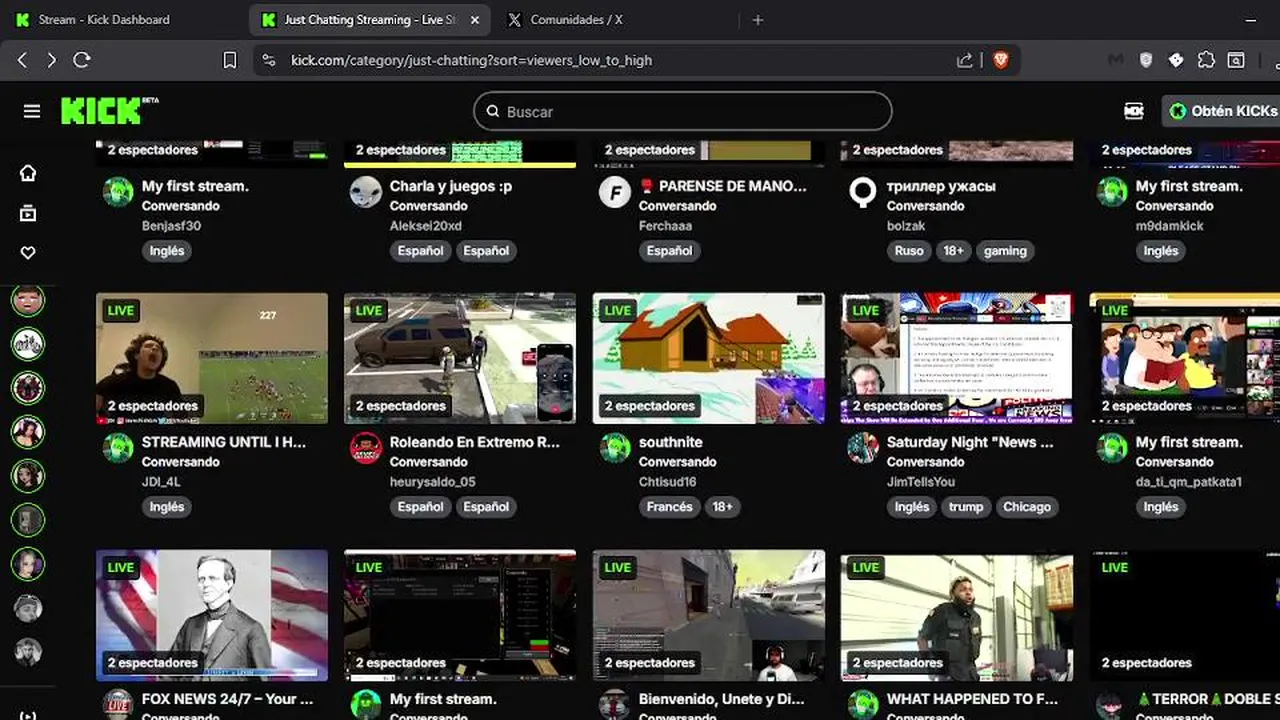Close the Just Chatting Streaming tab

pyautogui.click(x=474, y=19)
